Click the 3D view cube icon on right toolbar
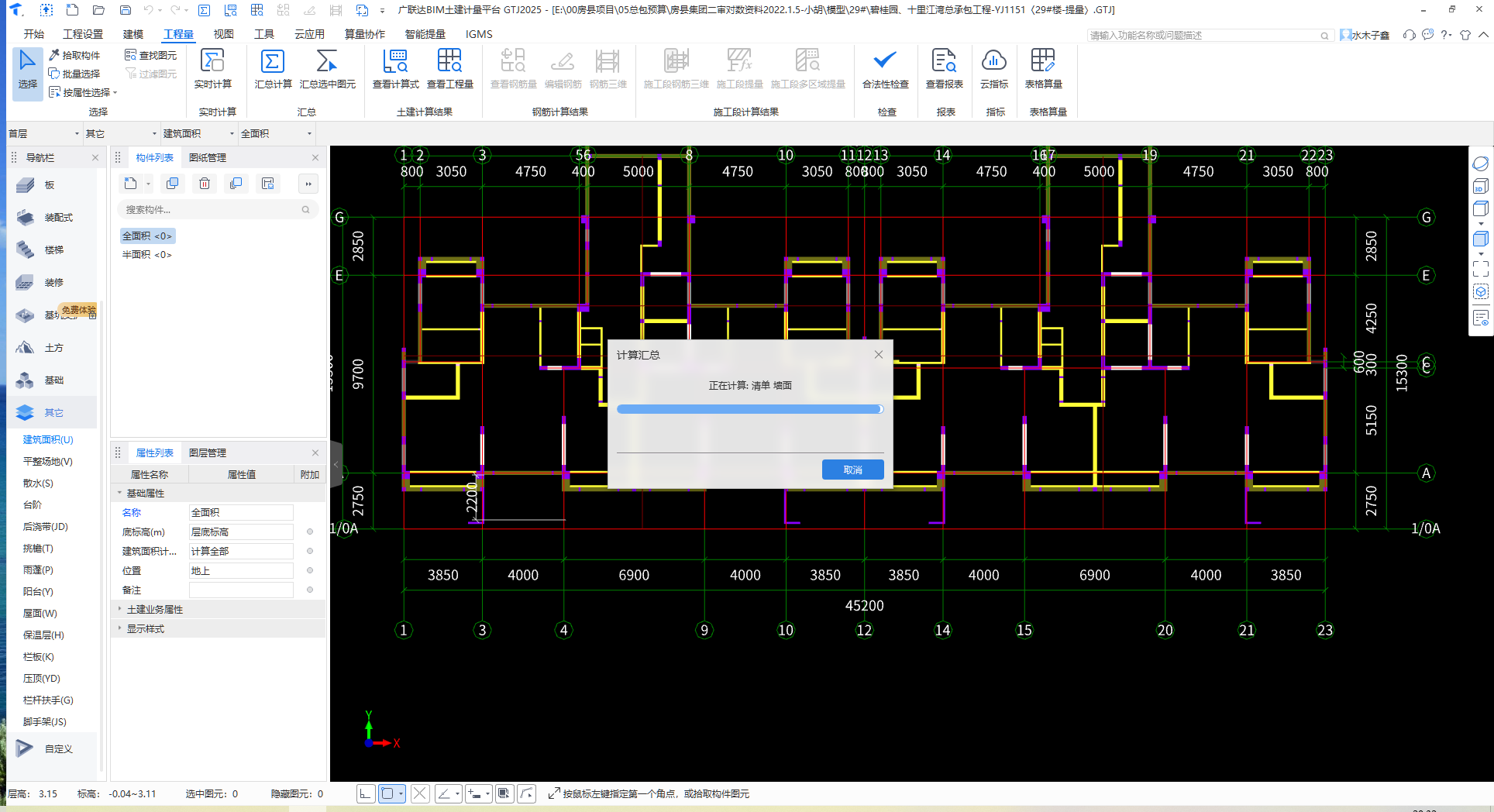Image resolution: width=1494 pixels, height=812 pixels. (x=1480, y=187)
